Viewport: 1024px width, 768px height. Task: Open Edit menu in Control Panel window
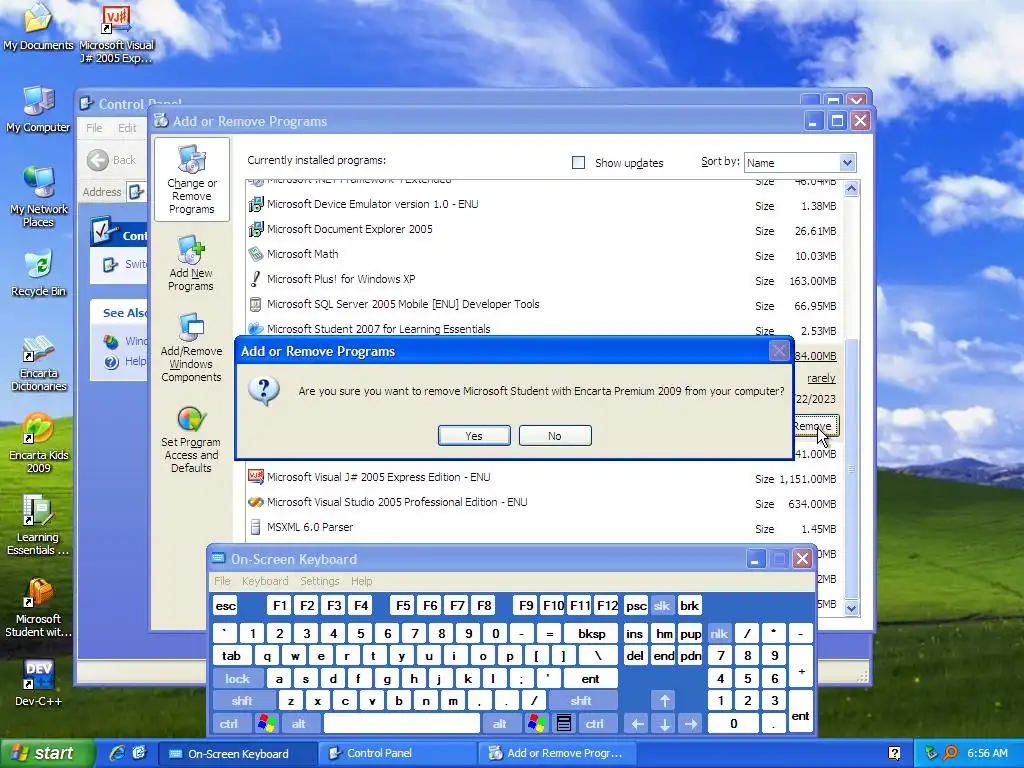pyautogui.click(x=127, y=128)
